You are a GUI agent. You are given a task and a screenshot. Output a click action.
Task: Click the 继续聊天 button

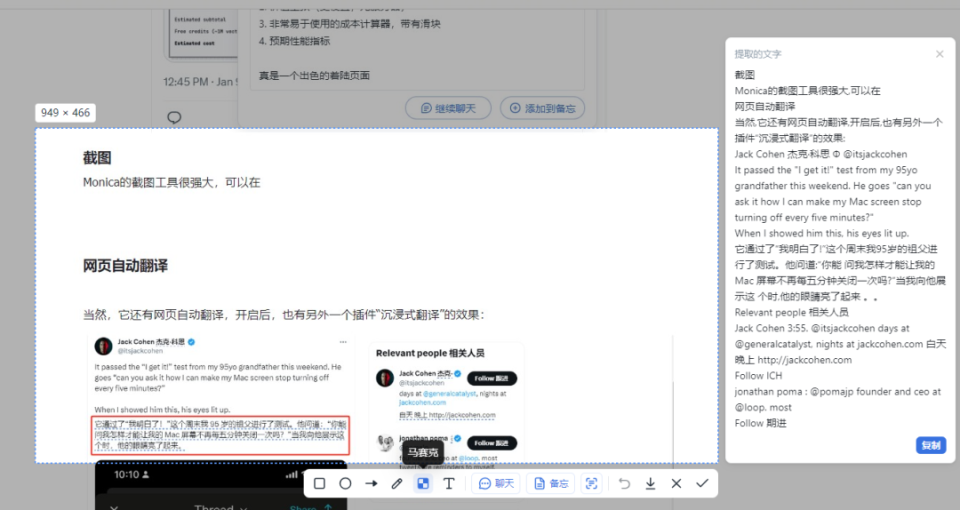(x=448, y=108)
